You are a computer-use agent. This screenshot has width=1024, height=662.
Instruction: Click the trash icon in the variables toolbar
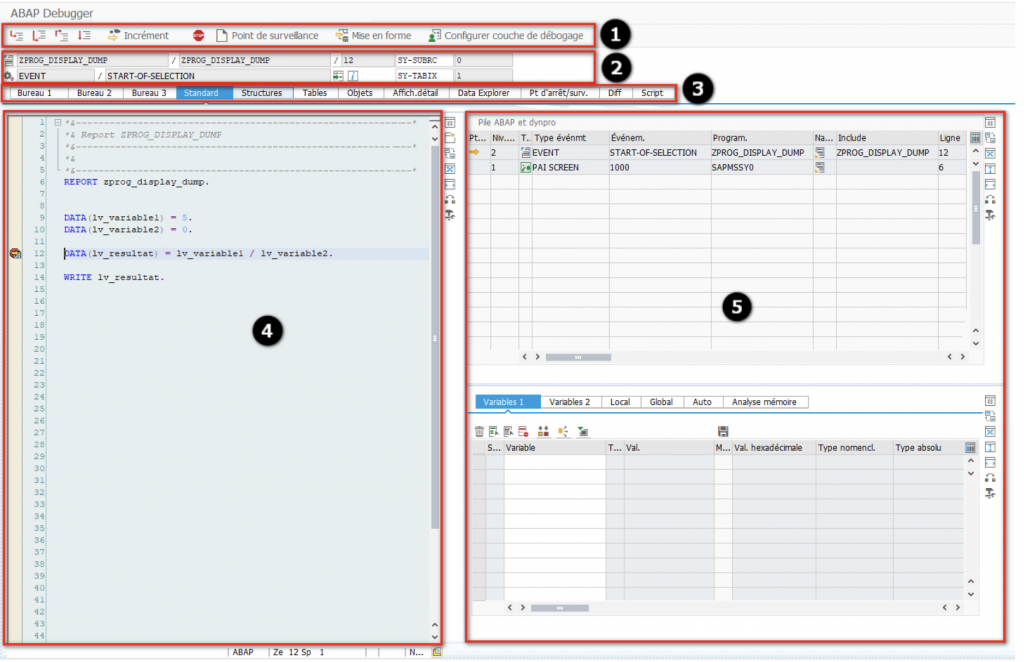479,431
